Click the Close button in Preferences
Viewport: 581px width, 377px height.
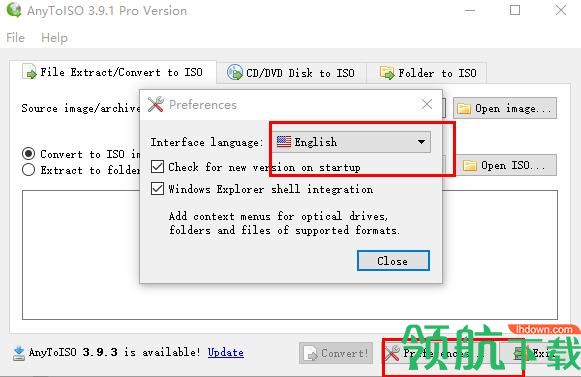pyautogui.click(x=393, y=261)
